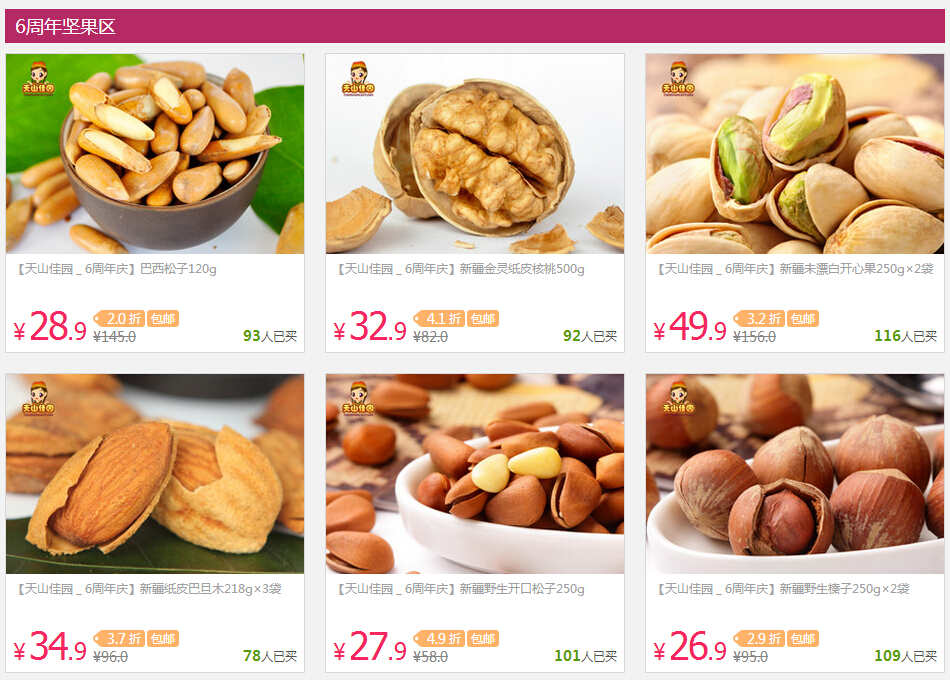Open the 新疆未漂白开心果250g×2袋 title link

click(794, 269)
